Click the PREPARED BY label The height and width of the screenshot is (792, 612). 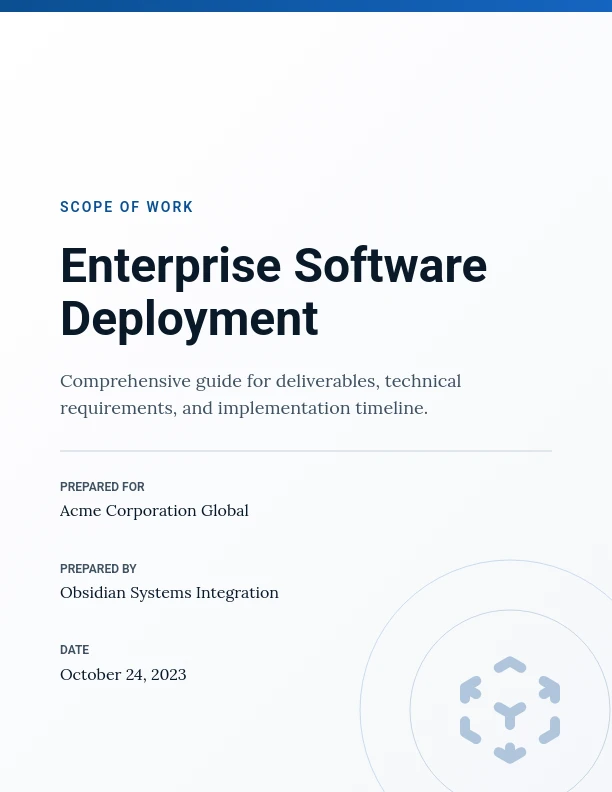coord(98,569)
